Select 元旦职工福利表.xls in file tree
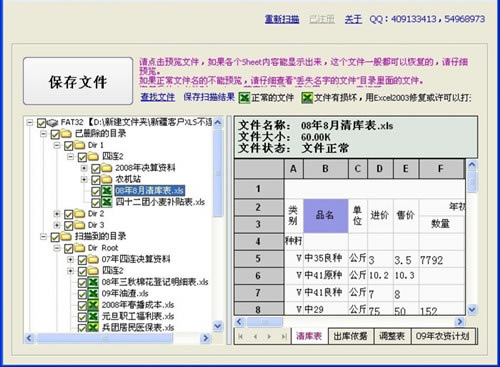 [x=138, y=316]
